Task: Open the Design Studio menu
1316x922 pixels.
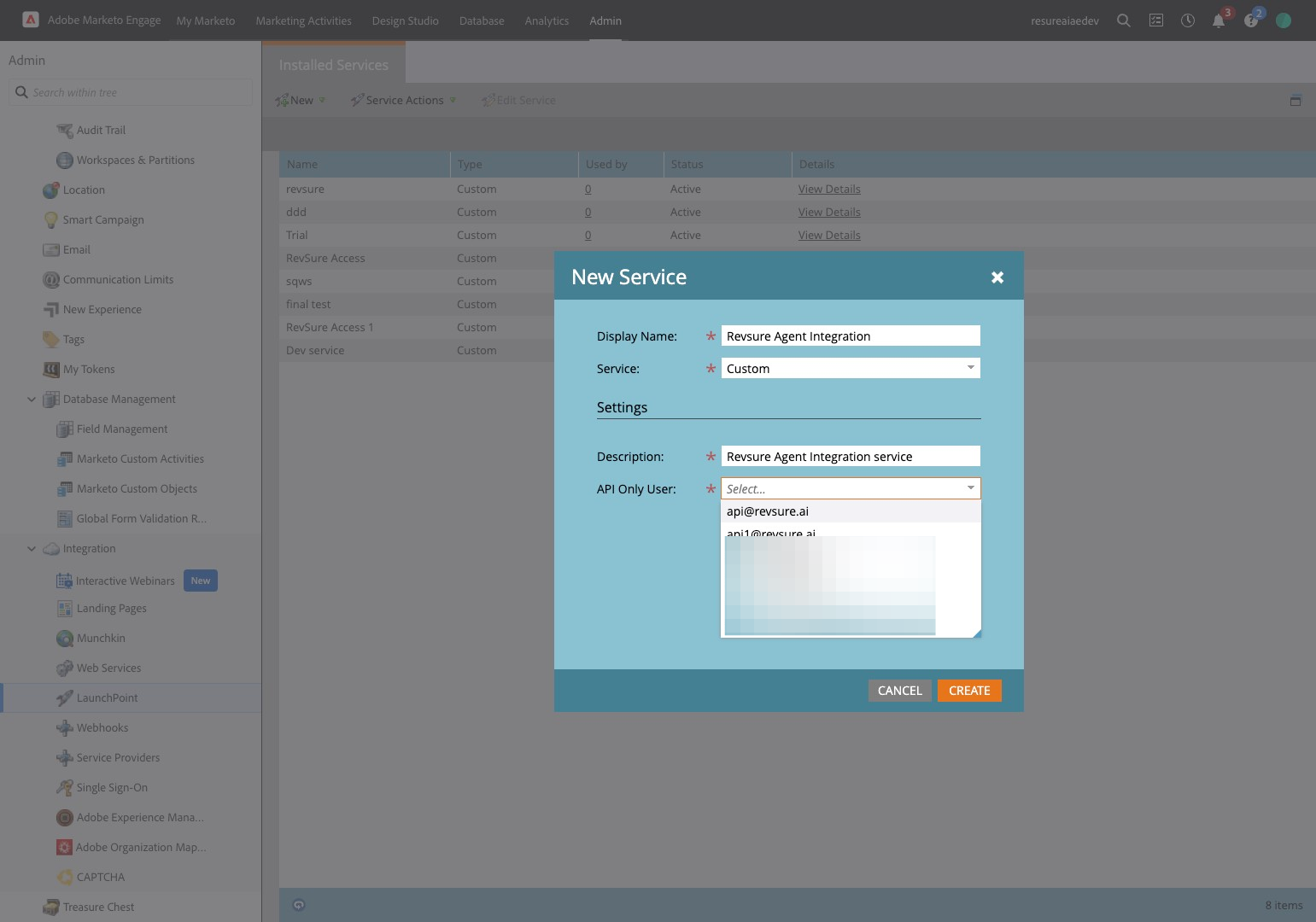Action: tap(406, 20)
